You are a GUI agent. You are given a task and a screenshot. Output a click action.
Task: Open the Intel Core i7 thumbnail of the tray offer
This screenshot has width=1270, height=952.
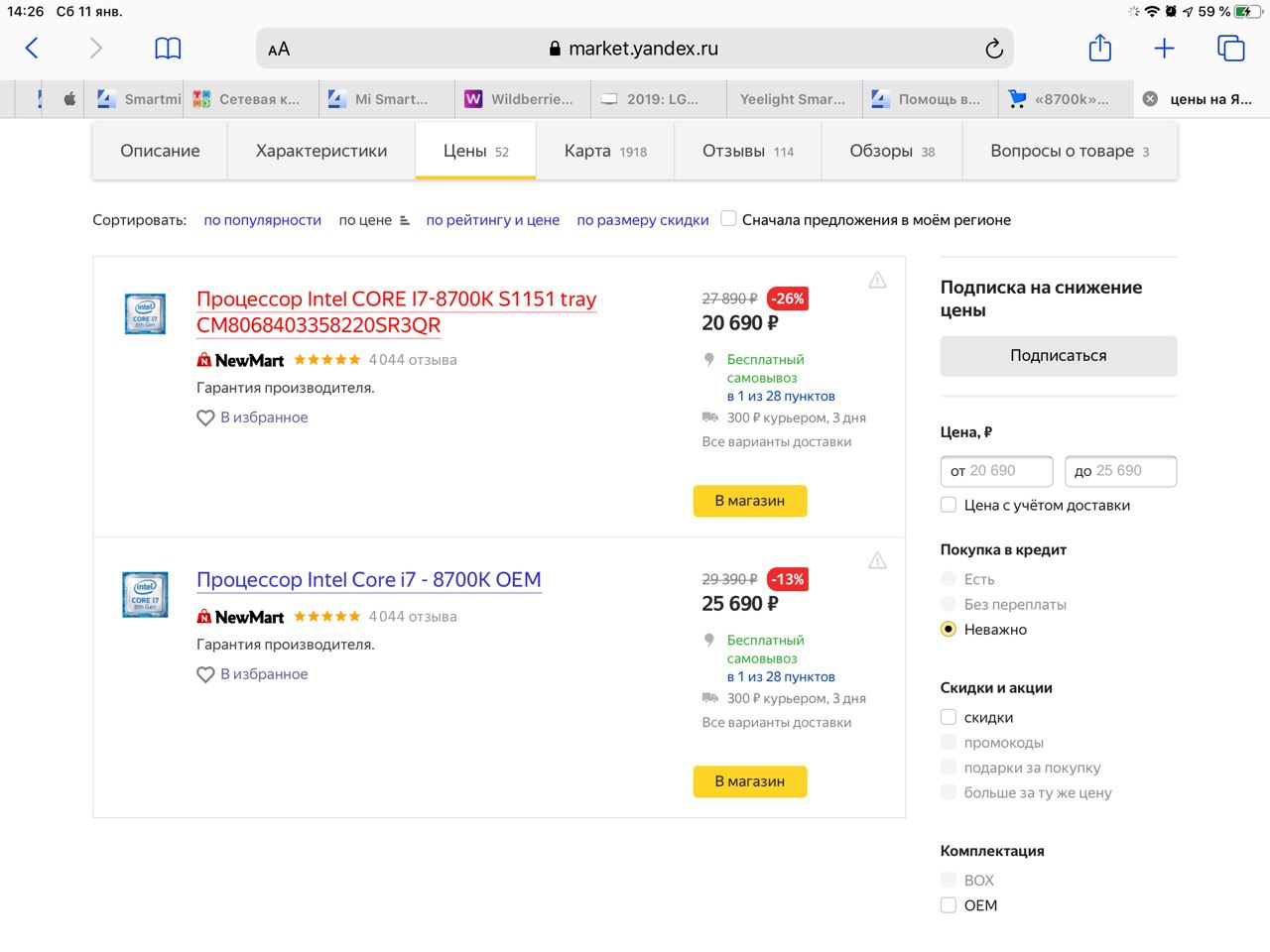coord(145,313)
